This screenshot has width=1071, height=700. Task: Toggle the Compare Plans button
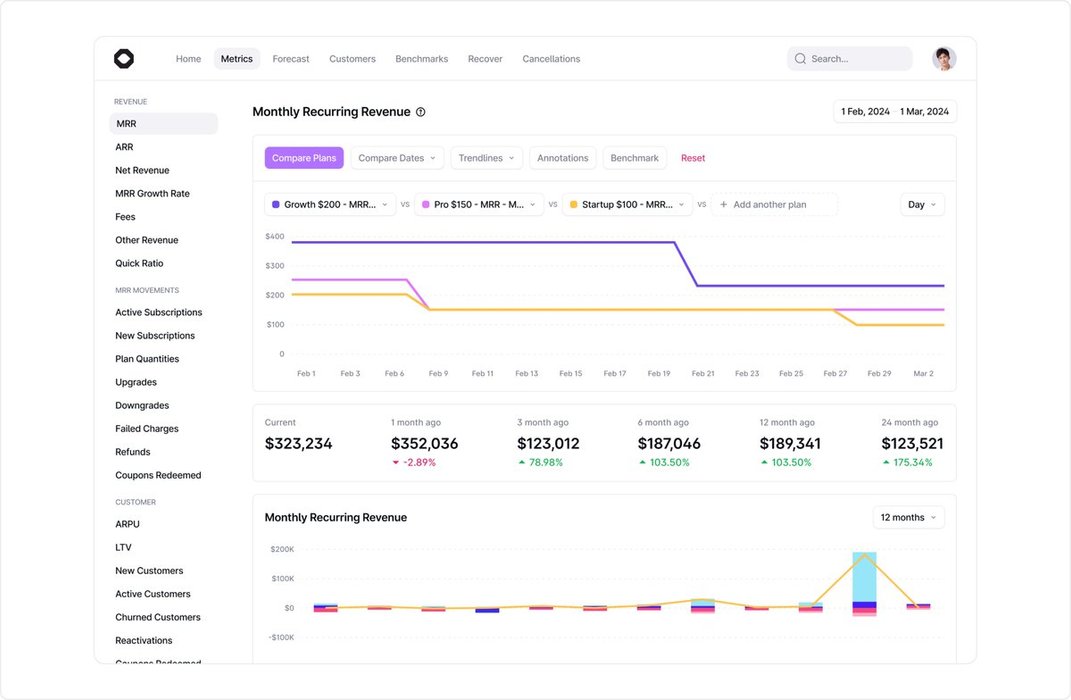[x=304, y=158]
